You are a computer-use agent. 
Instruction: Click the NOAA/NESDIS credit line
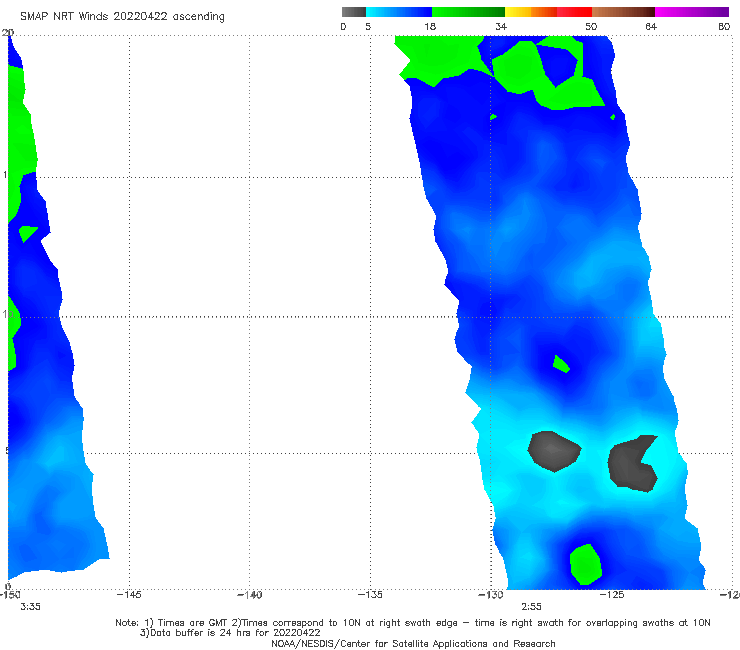pyautogui.click(x=413, y=644)
